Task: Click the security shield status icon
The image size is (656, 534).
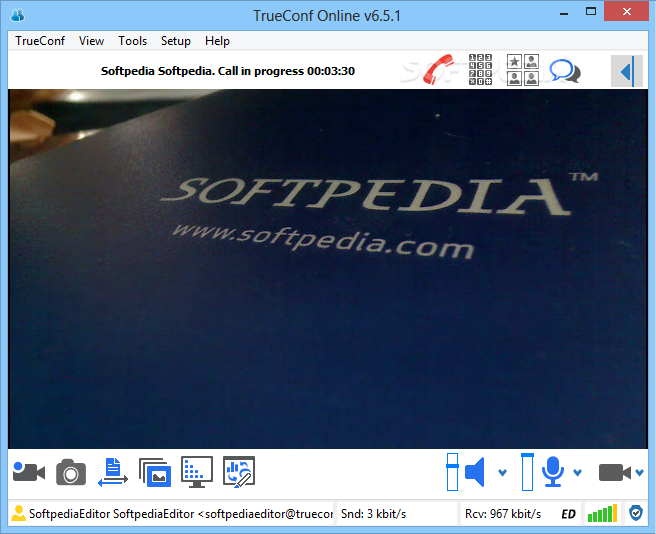Action: click(636, 513)
